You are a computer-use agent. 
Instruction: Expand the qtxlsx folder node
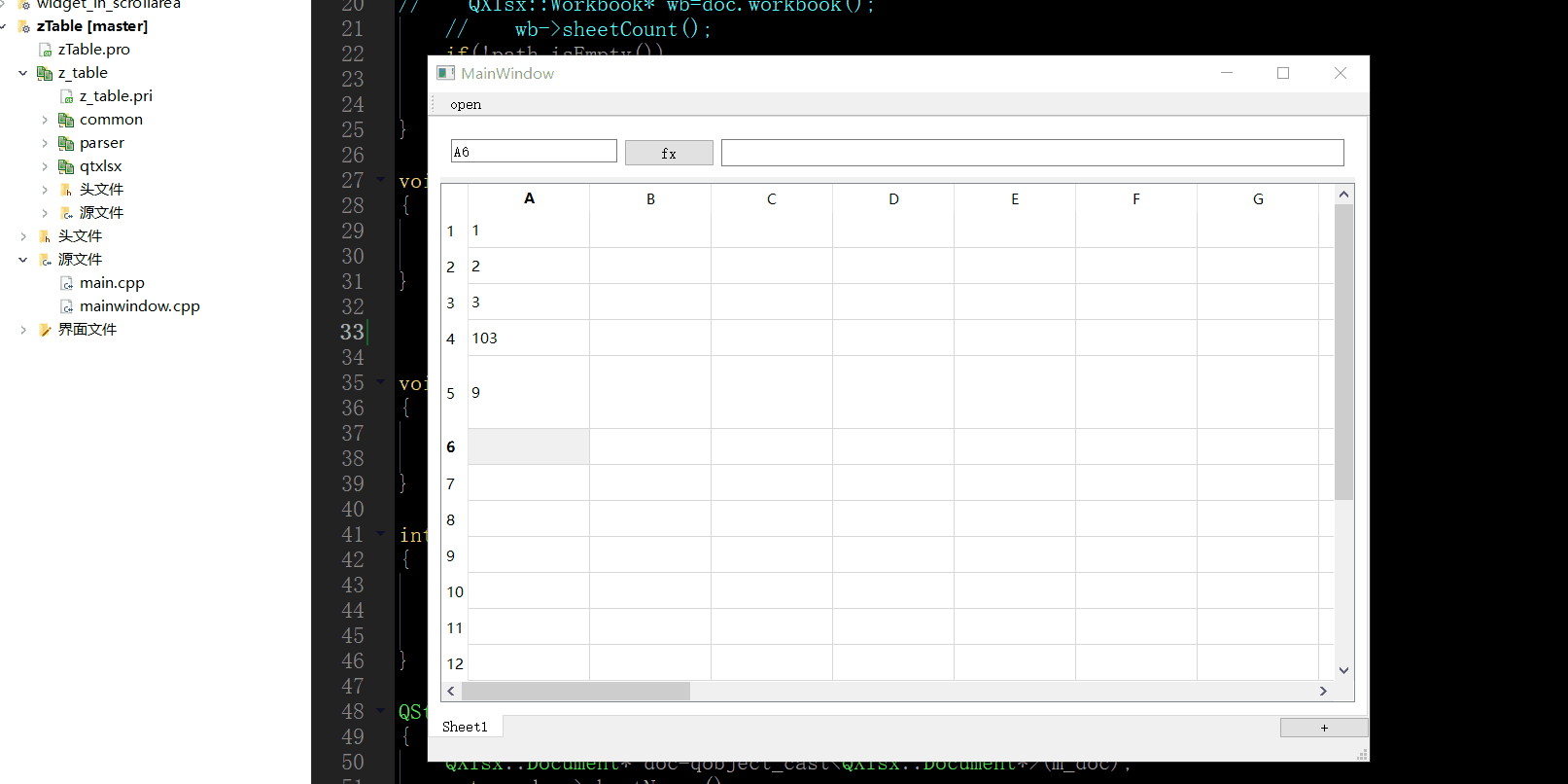45,166
